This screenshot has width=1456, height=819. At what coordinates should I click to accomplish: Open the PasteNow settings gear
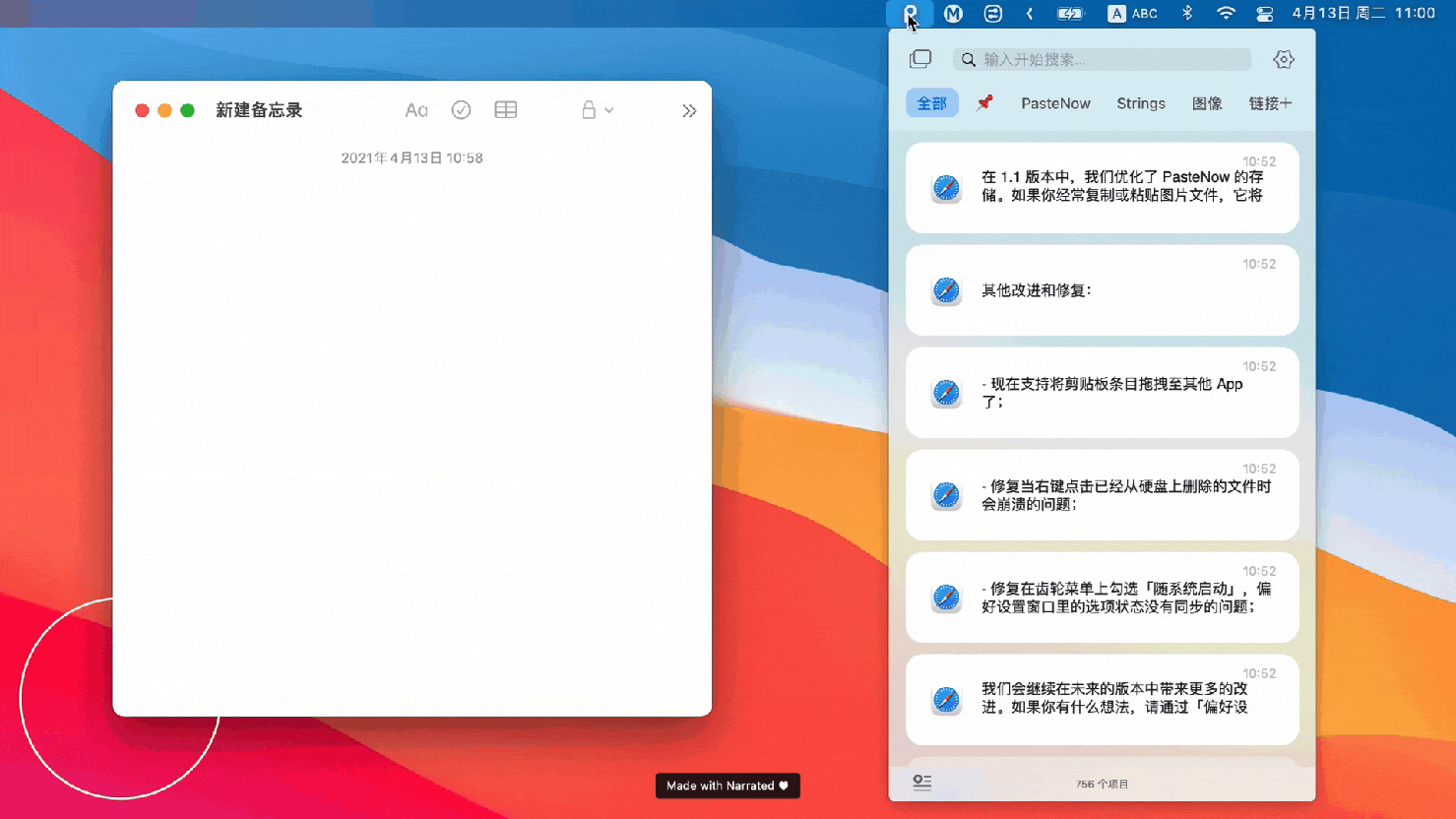1283,59
